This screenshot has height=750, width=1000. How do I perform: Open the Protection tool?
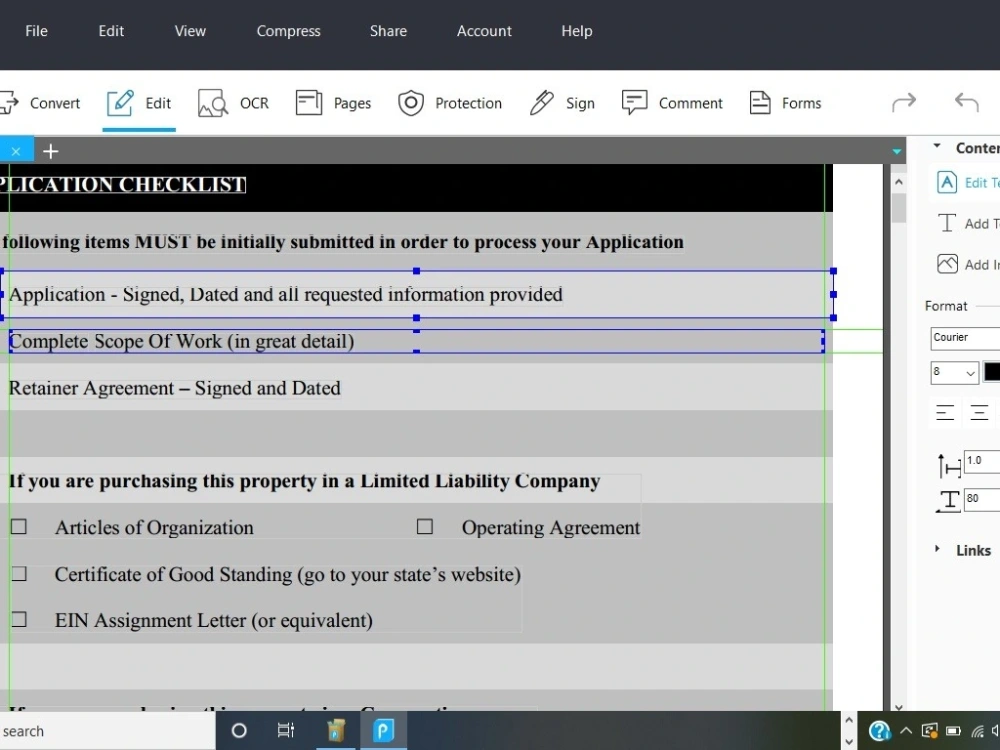click(x=450, y=103)
